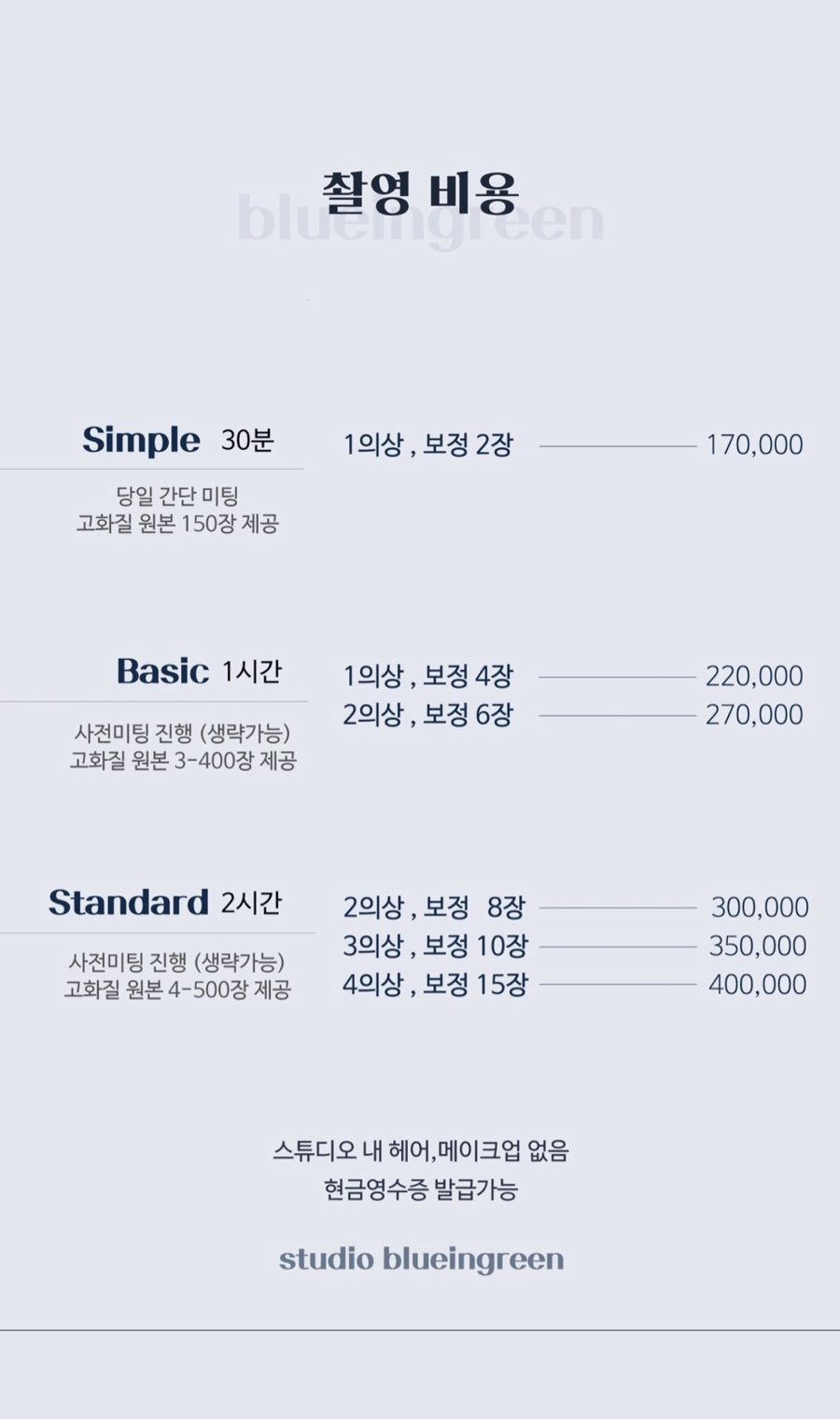Viewport: 840px width, 1419px height.
Task: Click the 고화질 원본 4-500장 제공 text
Action: coord(177,990)
